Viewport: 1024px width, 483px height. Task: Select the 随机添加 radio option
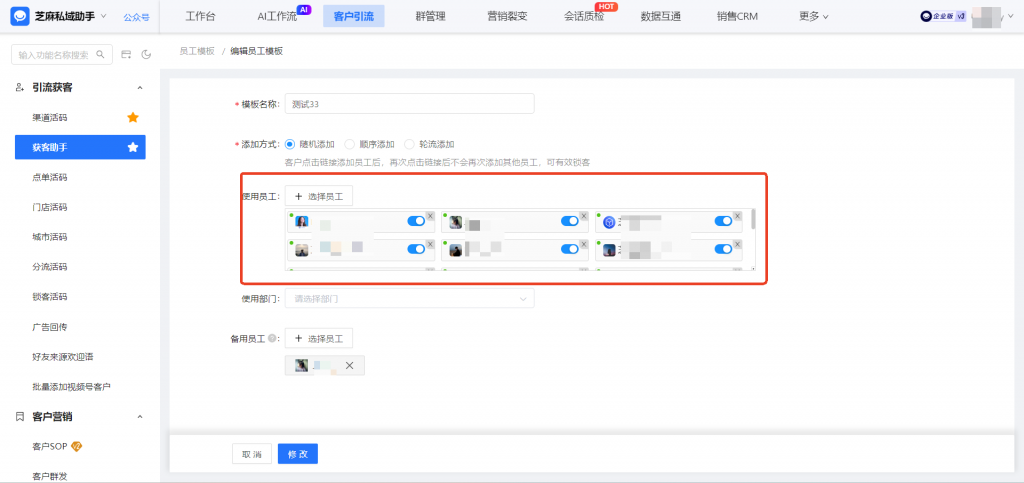pyautogui.click(x=290, y=144)
